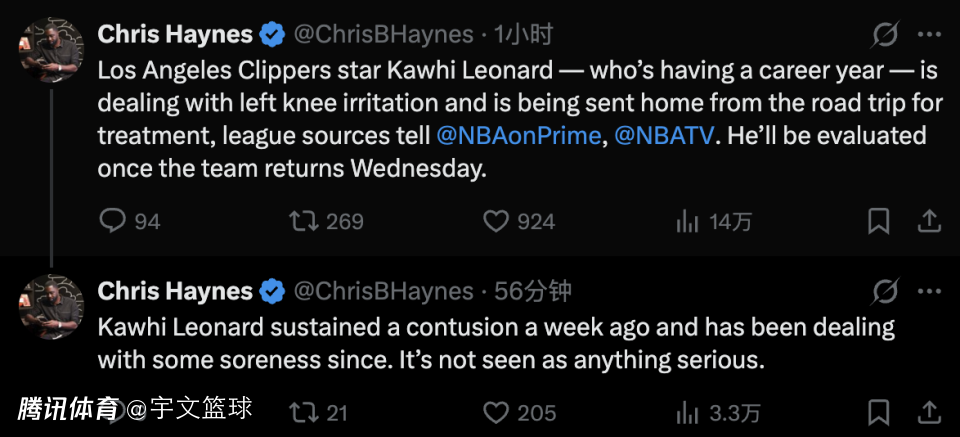The width and height of the screenshot is (960, 437).
Task: View analytics of second tweet (3.3万 views)
Action: tap(687, 412)
